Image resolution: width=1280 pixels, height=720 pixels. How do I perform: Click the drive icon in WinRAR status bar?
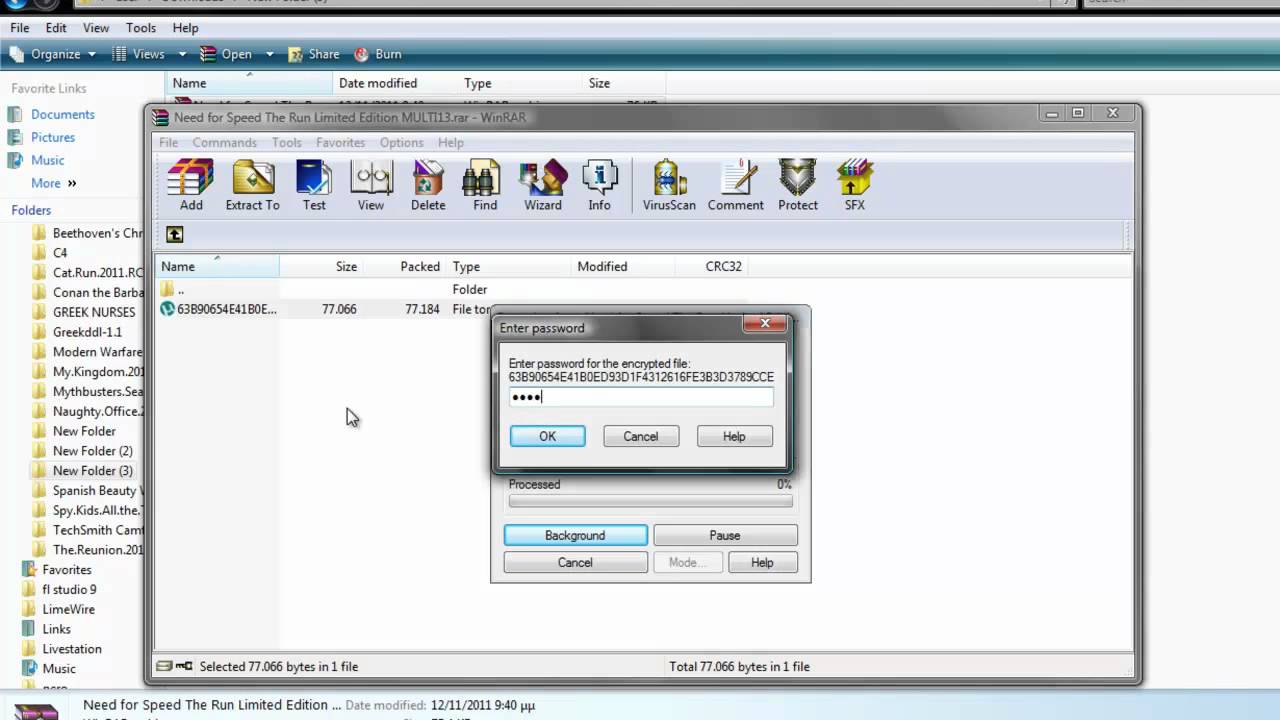165,666
